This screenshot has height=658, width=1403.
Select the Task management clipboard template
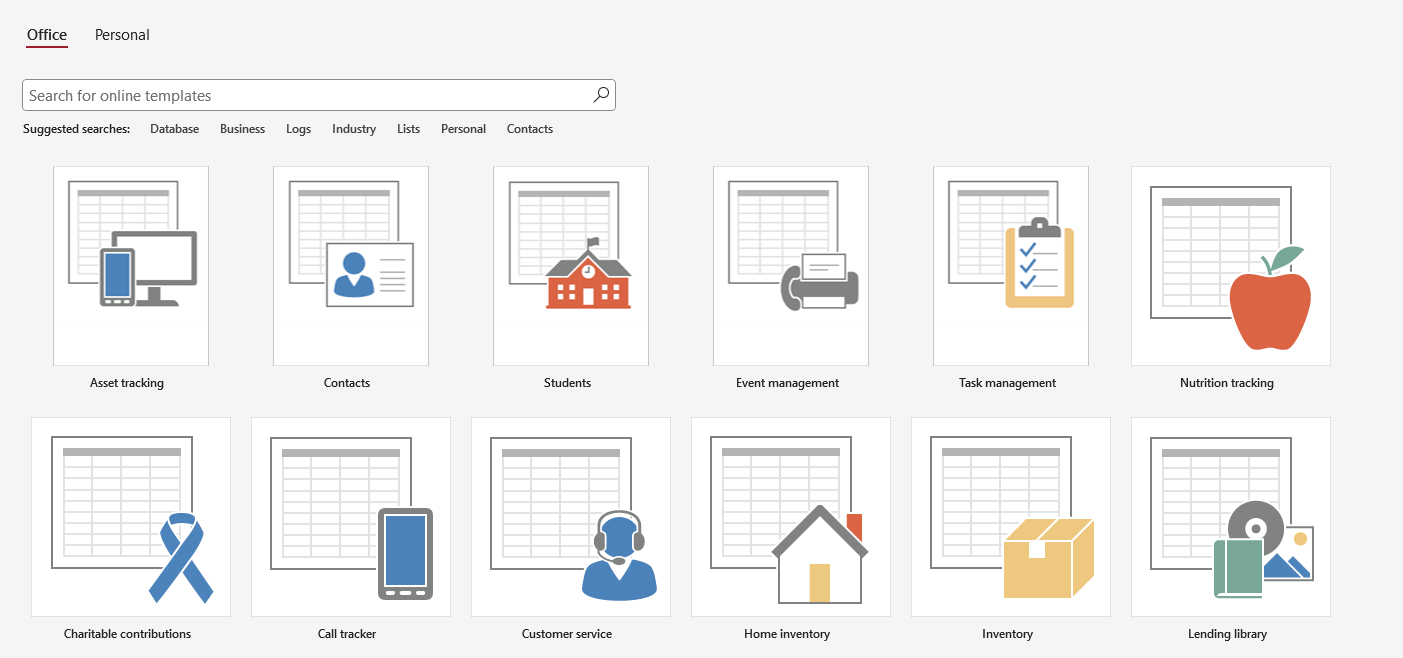click(1011, 266)
